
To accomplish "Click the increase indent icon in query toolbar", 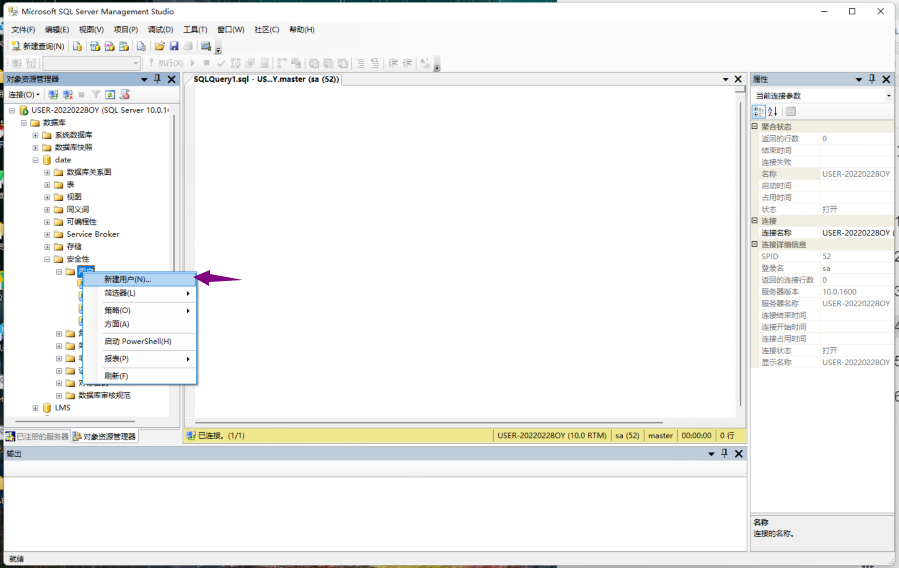I will coord(407,63).
